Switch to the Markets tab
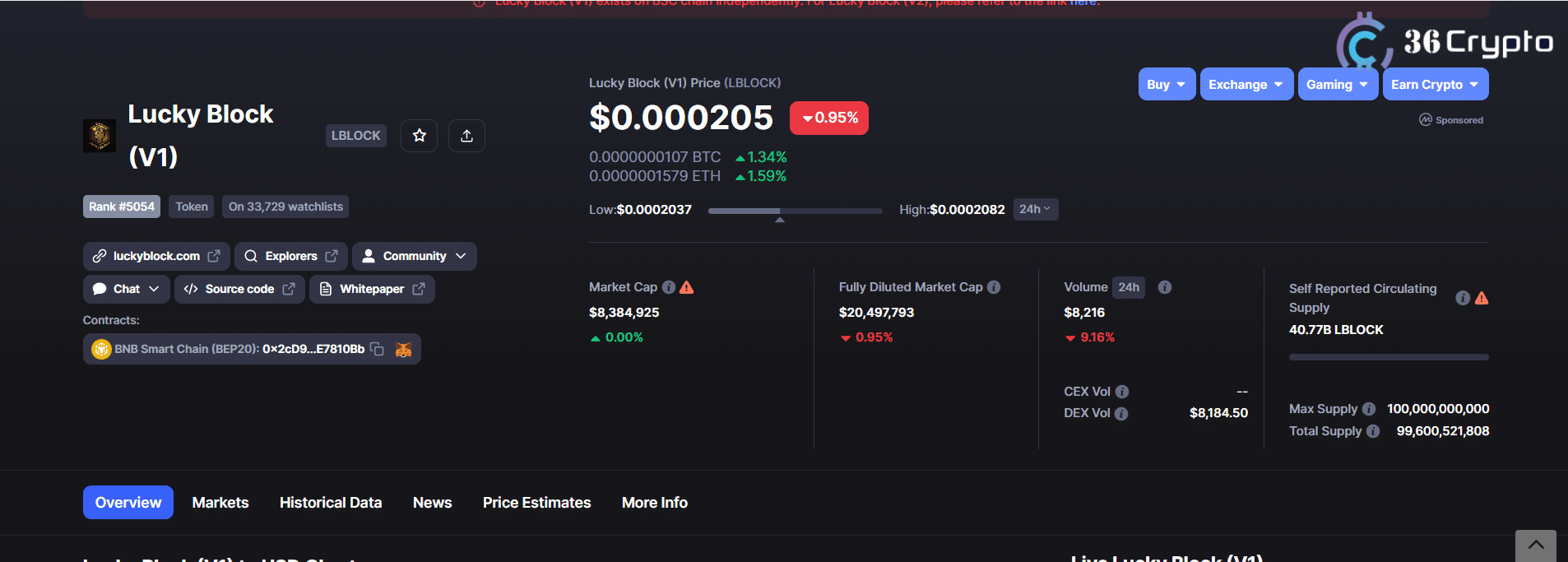 [220, 502]
